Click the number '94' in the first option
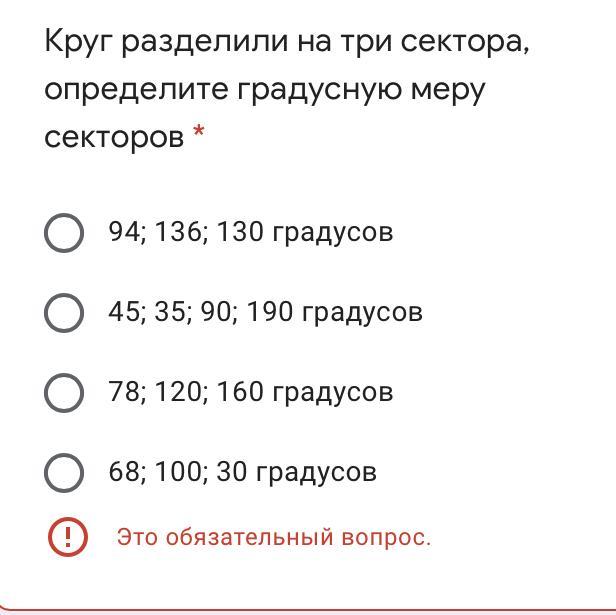 click(x=123, y=232)
